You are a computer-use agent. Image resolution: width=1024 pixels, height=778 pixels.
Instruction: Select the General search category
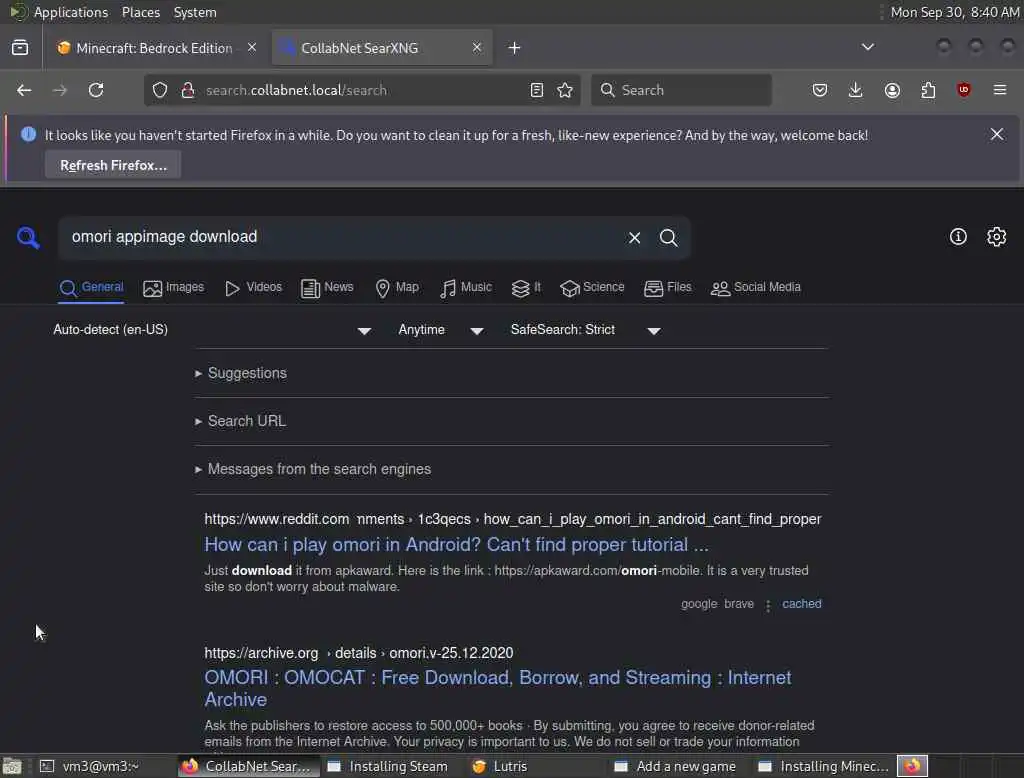pyautogui.click(x=91, y=287)
